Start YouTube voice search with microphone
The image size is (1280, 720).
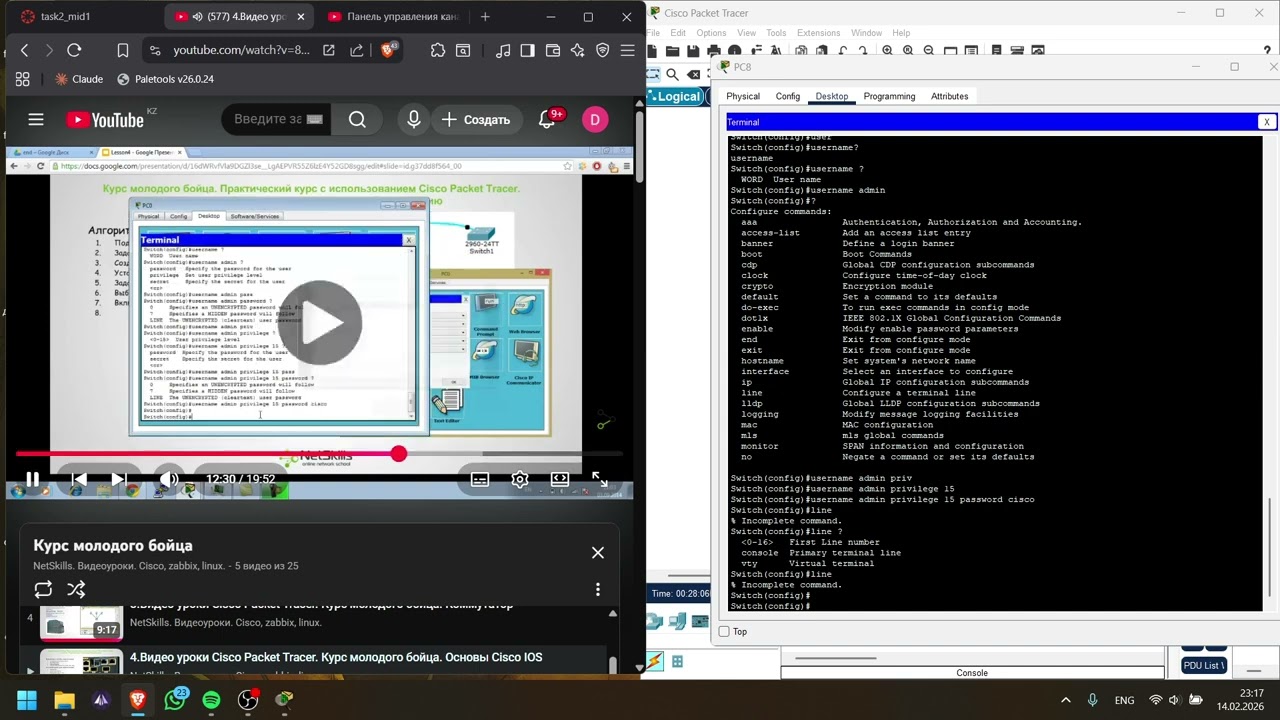coord(414,120)
